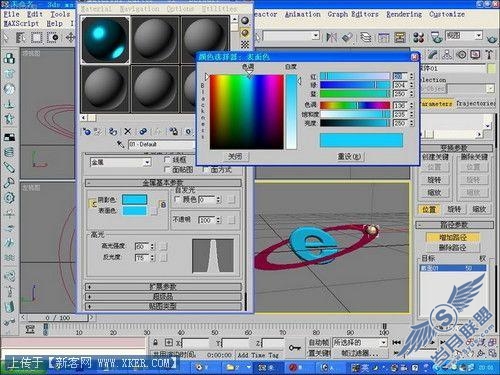The width and height of the screenshot is (500, 375).
Task: Switch to the Display command panel tab
Action: (475, 54)
